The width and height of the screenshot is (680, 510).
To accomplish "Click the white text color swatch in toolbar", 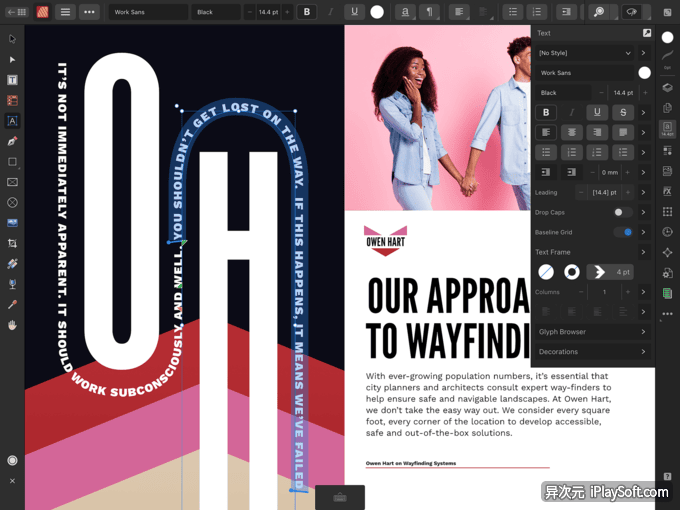I will coord(377,12).
